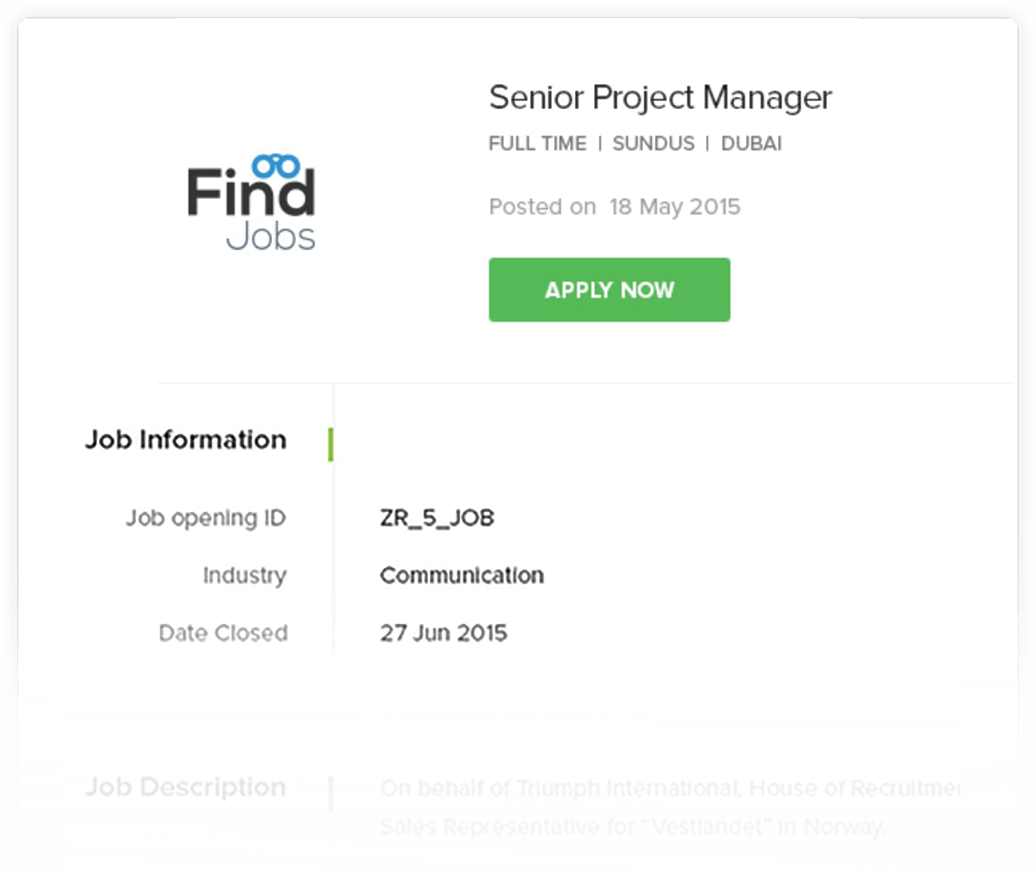This screenshot has width=1036, height=872.
Task: Click the posted date 18 May 2015
Action: click(x=675, y=208)
